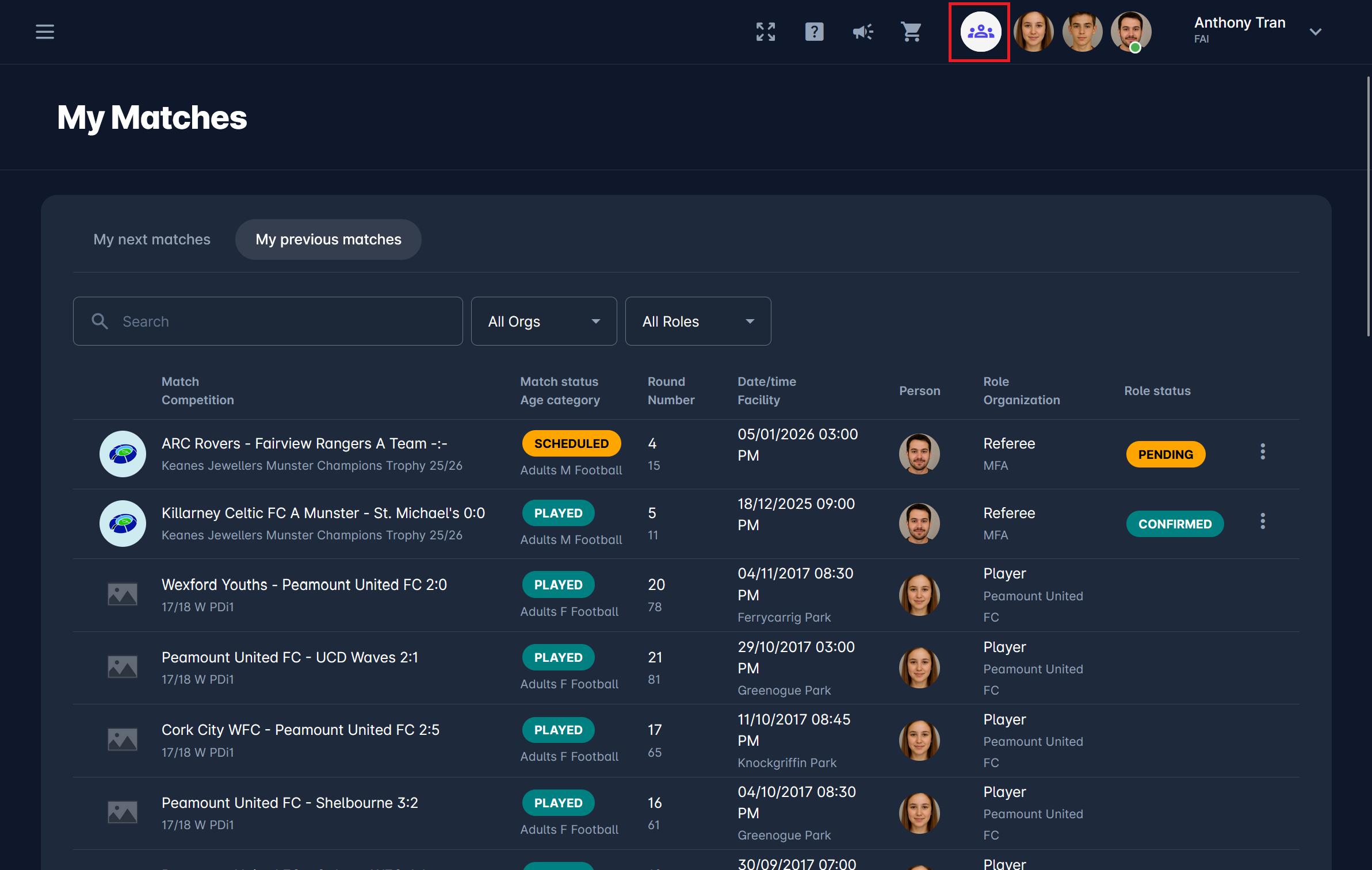Open the announcements megaphone icon
Screen dimensions: 1372x870
tap(863, 32)
